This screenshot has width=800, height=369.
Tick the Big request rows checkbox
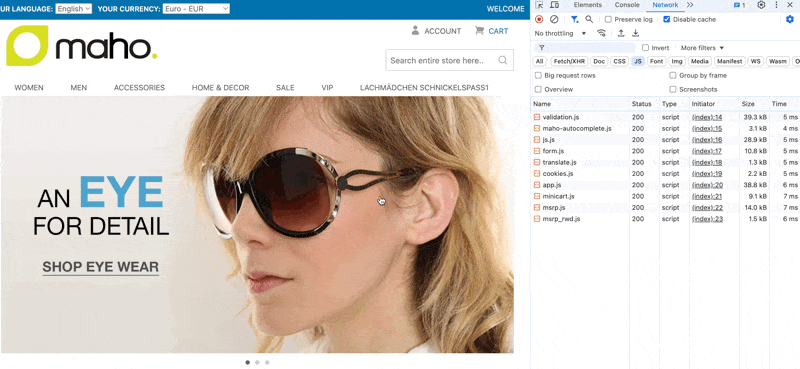coord(538,76)
